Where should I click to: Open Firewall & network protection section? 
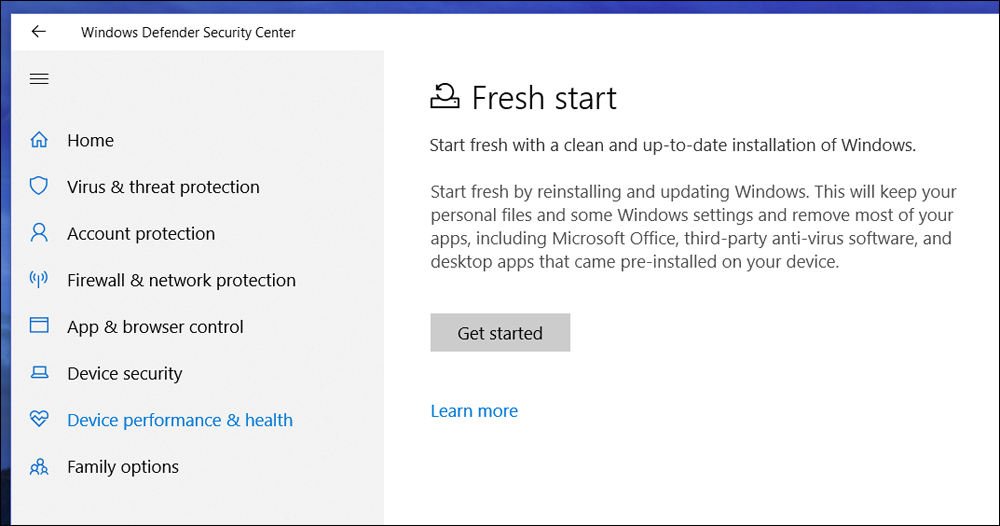coord(181,280)
